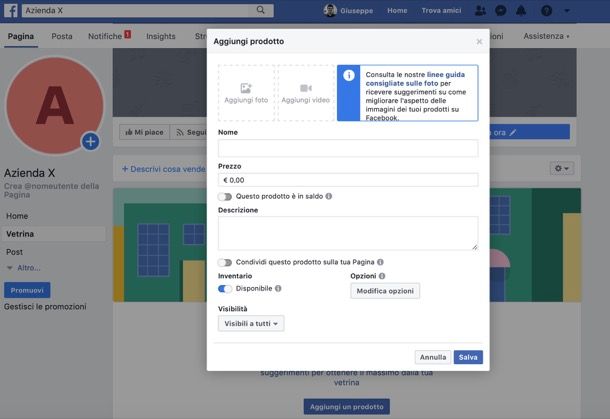Focus the Prezzo input field
This screenshot has width=610, height=419.
(348, 180)
